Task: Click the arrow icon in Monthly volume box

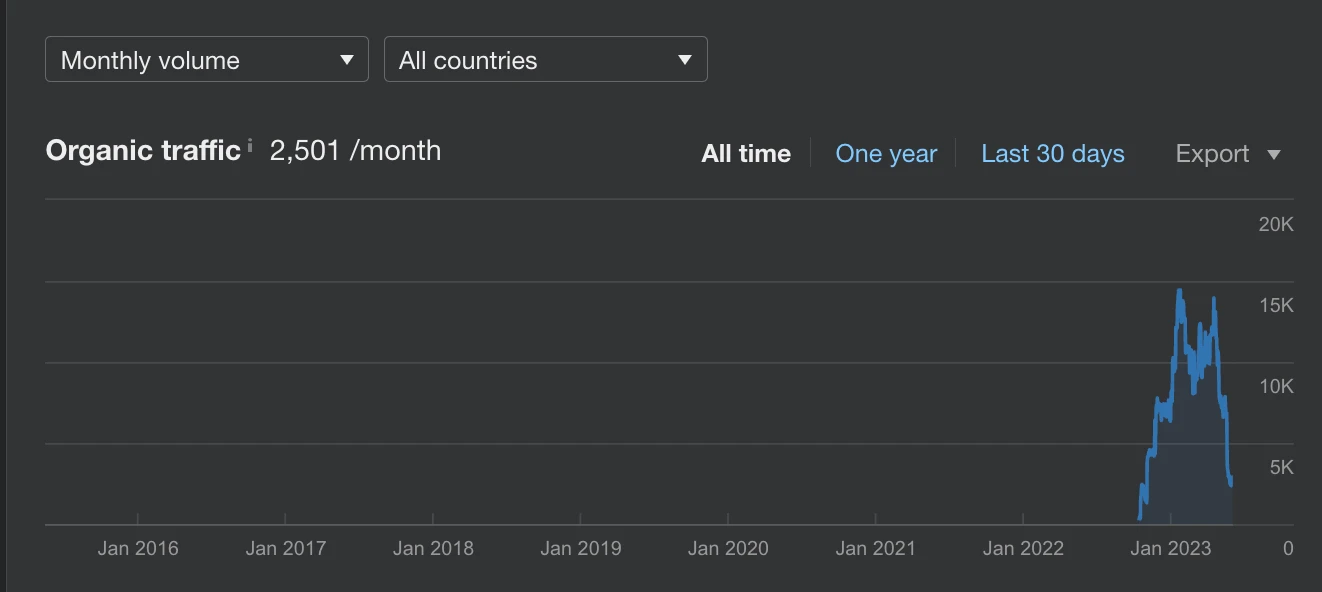Action: coord(347,60)
